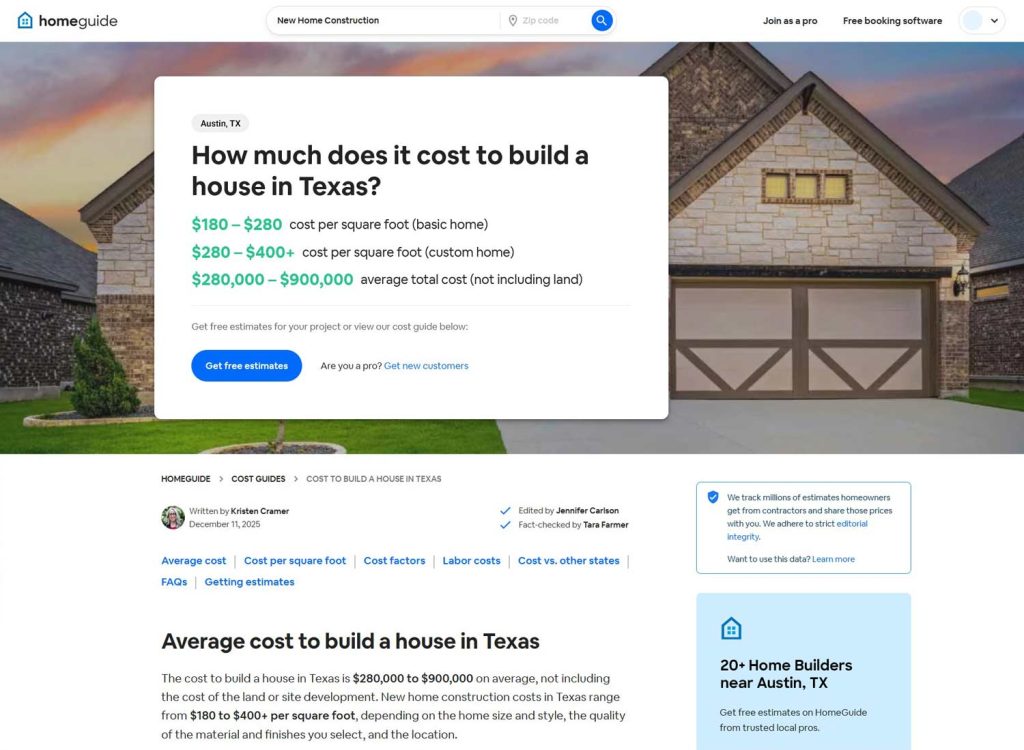Click the blue magnifying glass search icon
The height and width of the screenshot is (750, 1024).
click(600, 20)
